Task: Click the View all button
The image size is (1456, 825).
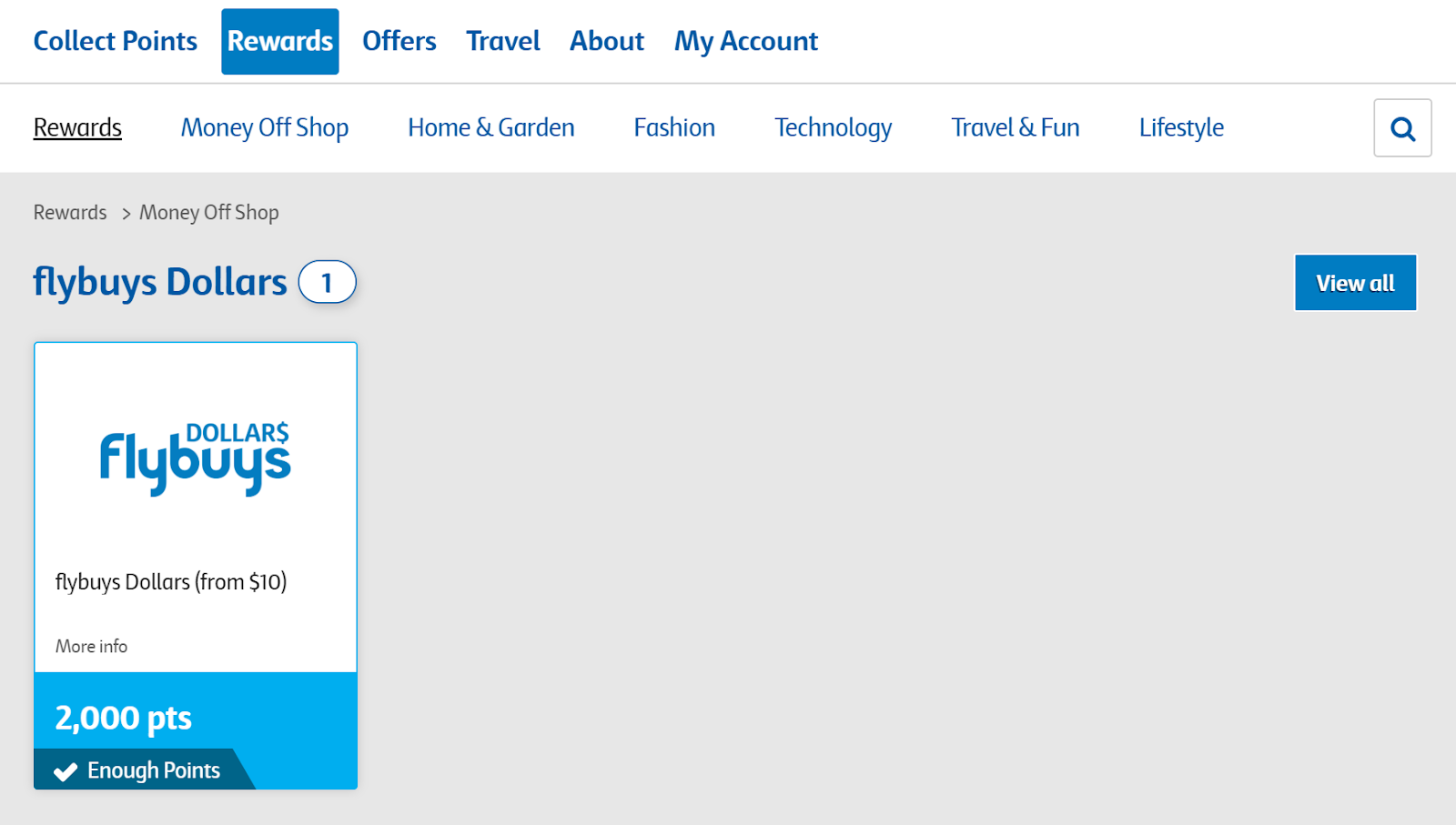Action: [1355, 282]
